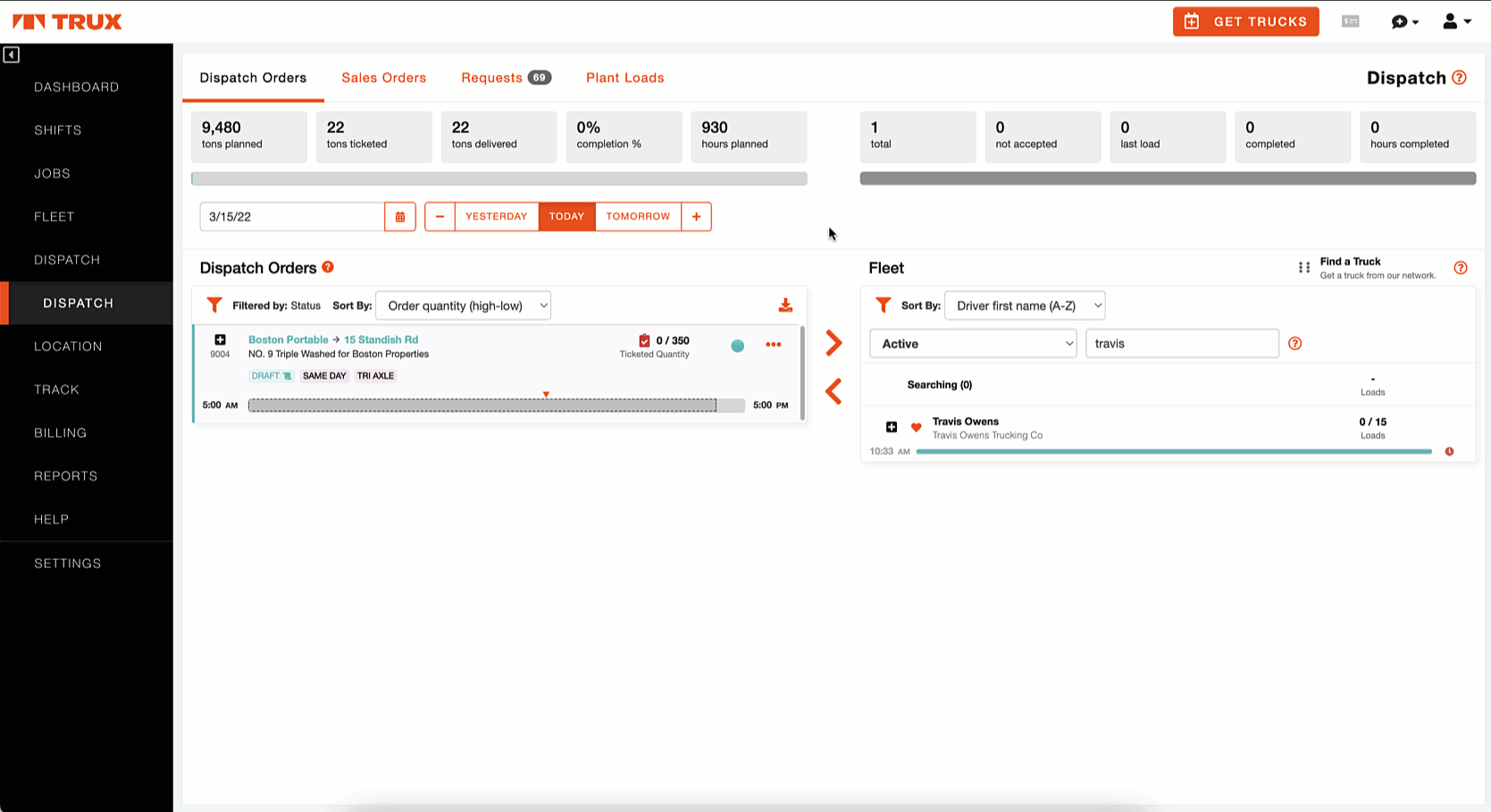This screenshot has height=812, width=1491.
Task: Click Dispatch Orders help question icon
Action: 328,267
